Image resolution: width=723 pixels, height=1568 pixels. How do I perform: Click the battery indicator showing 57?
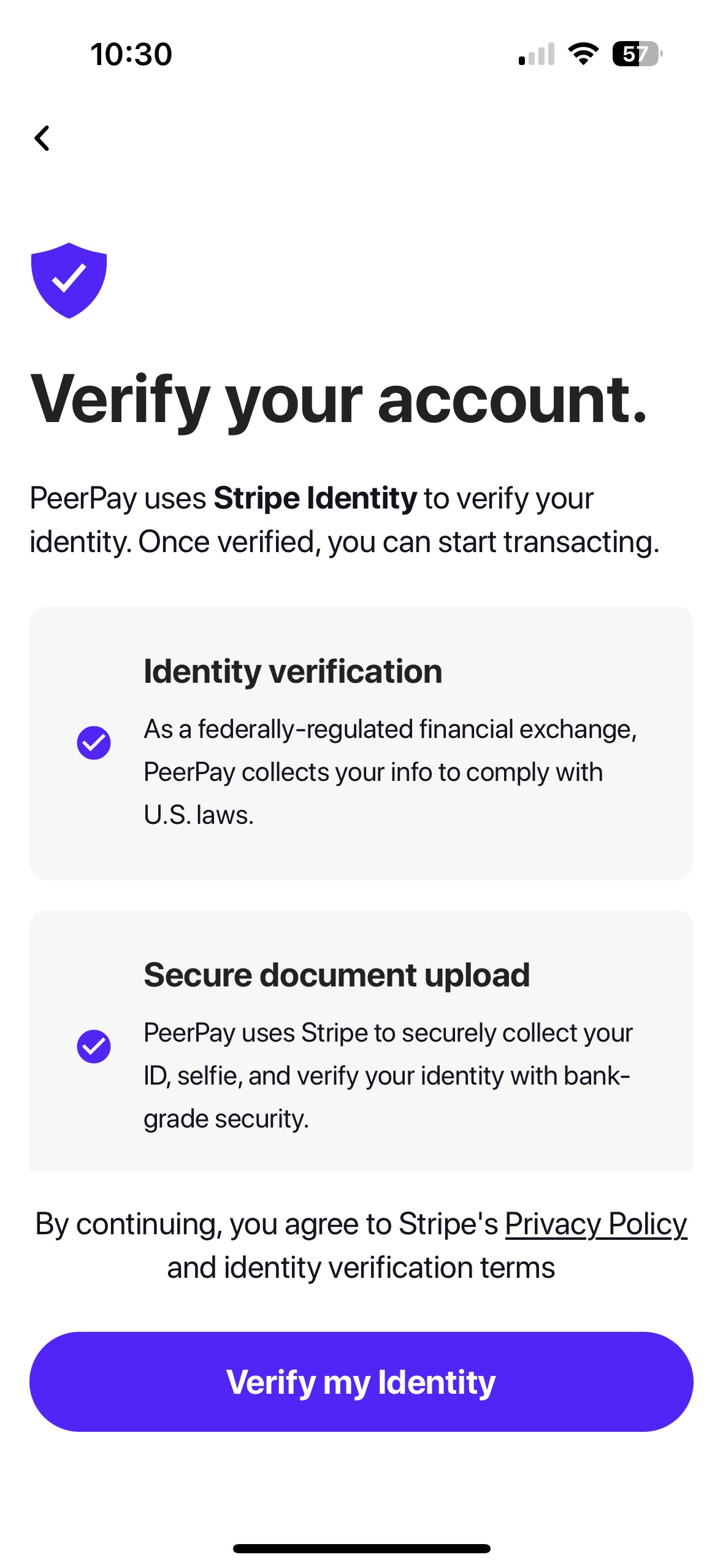[635, 55]
